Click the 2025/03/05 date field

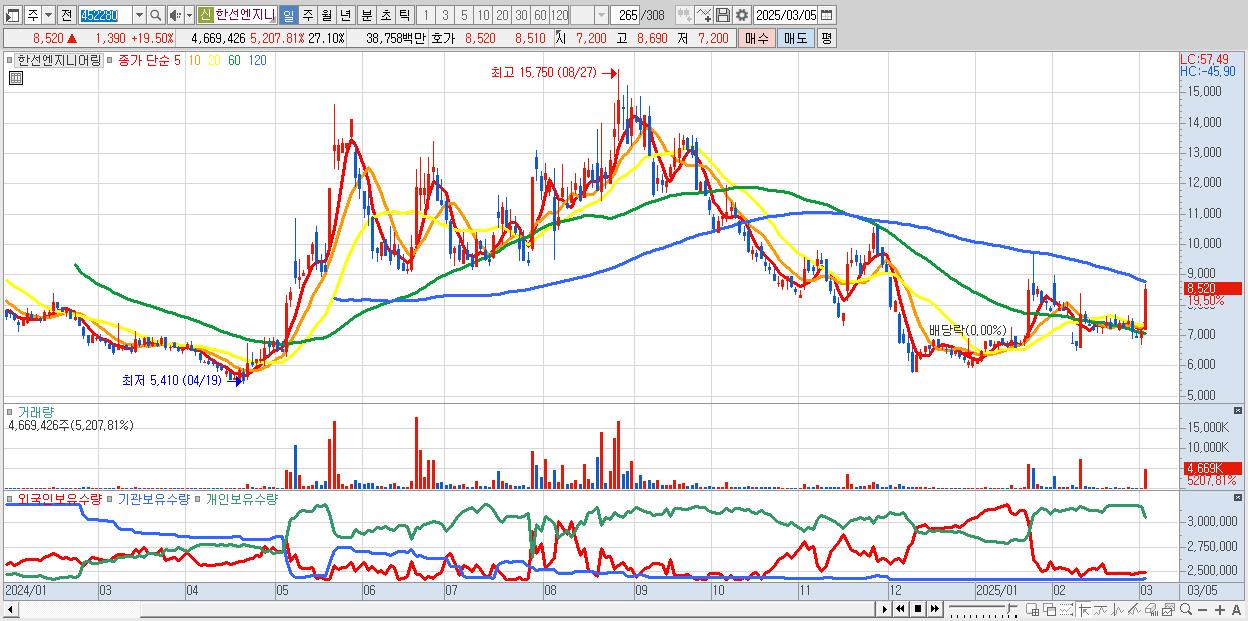coord(785,15)
